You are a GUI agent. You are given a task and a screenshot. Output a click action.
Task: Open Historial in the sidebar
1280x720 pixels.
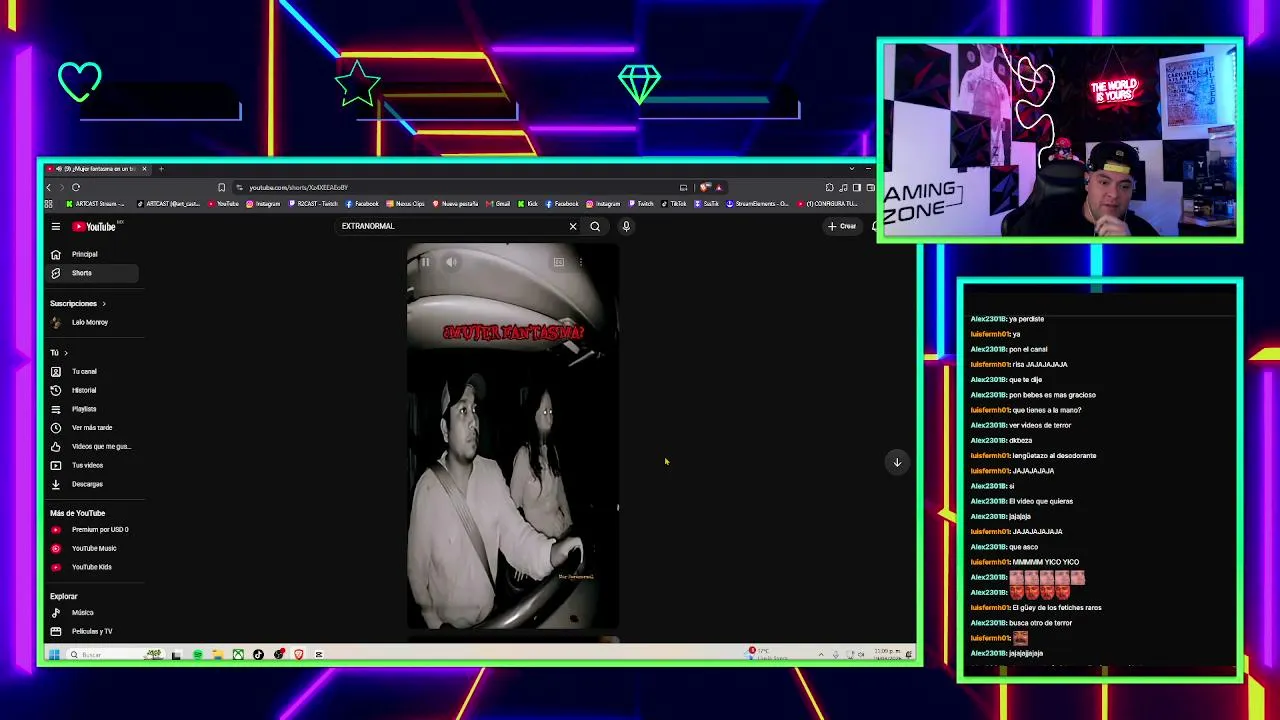click(x=92, y=390)
